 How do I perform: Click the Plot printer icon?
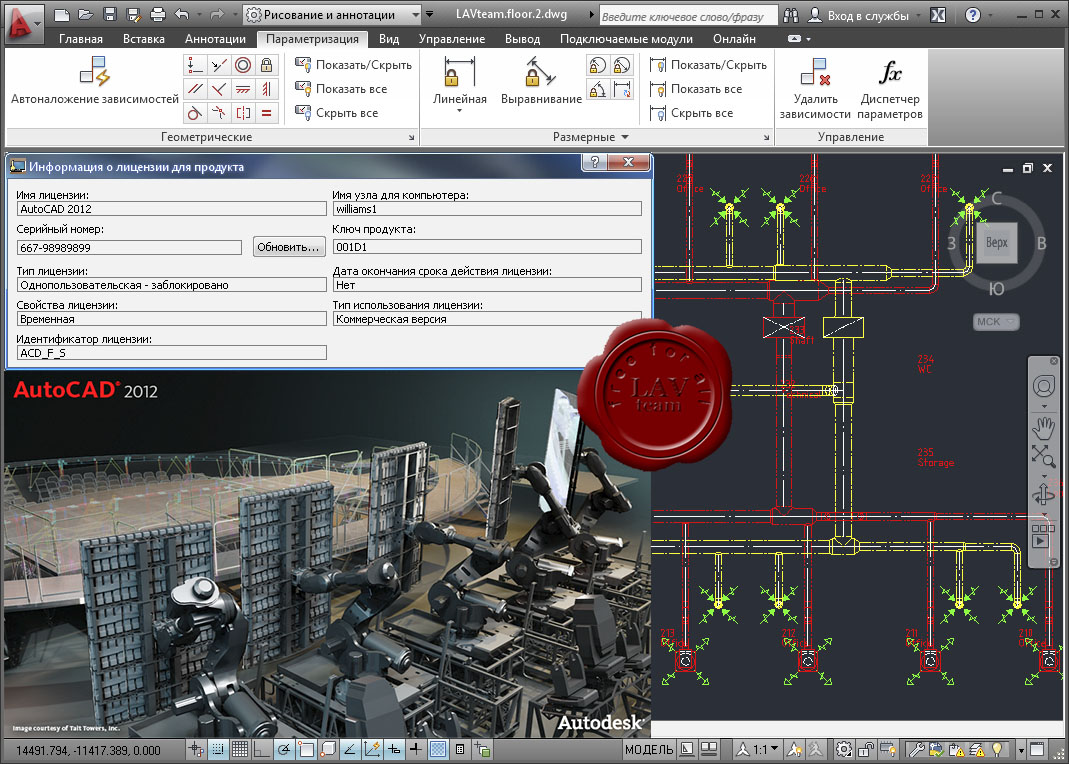click(157, 14)
